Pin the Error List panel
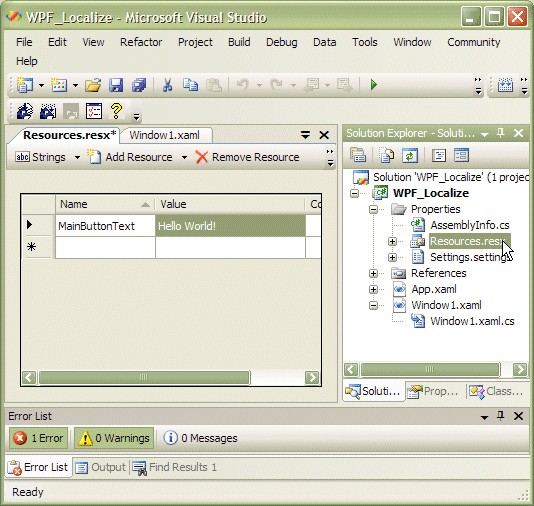The image size is (534, 506). [x=500, y=416]
